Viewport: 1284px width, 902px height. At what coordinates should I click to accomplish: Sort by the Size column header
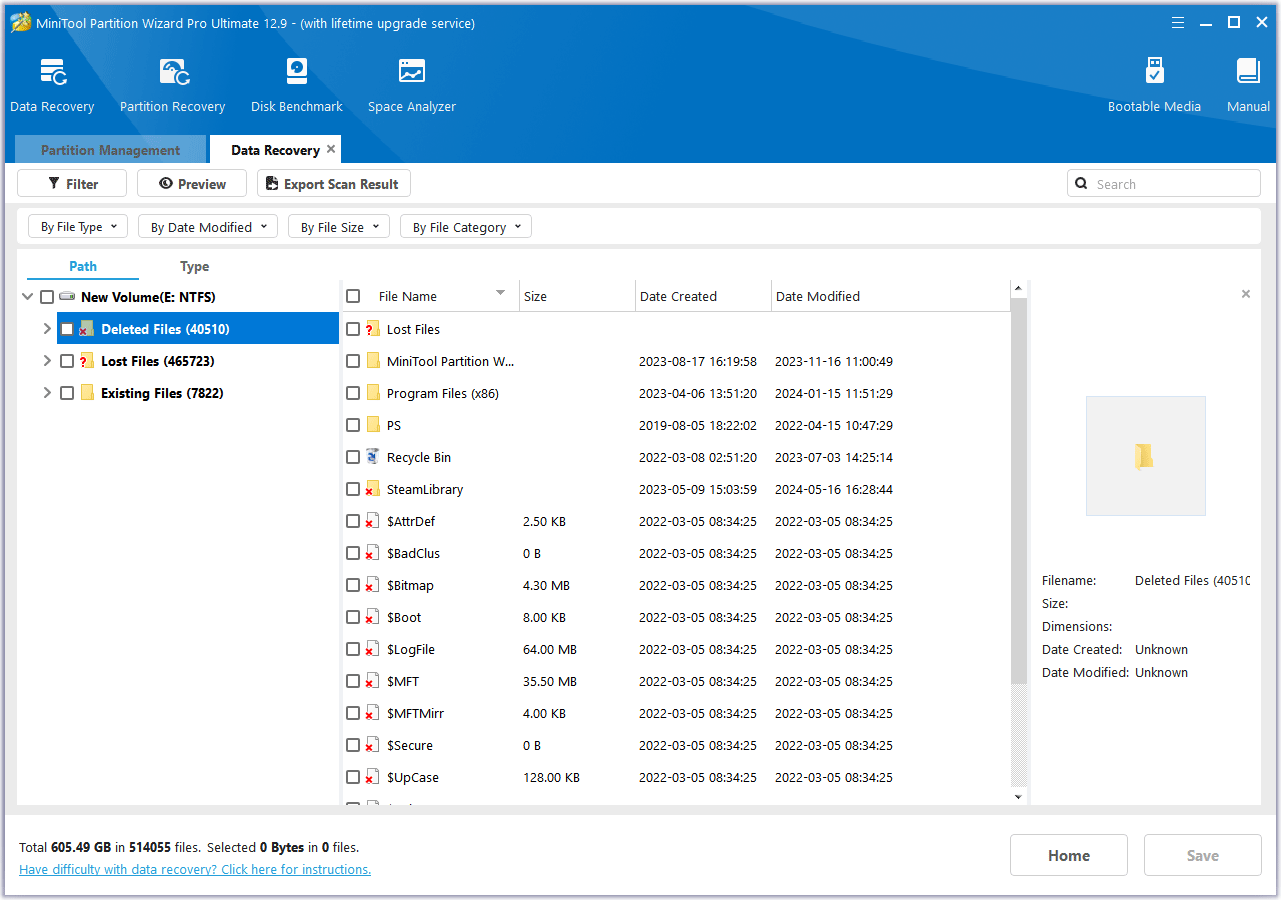pyautogui.click(x=578, y=296)
